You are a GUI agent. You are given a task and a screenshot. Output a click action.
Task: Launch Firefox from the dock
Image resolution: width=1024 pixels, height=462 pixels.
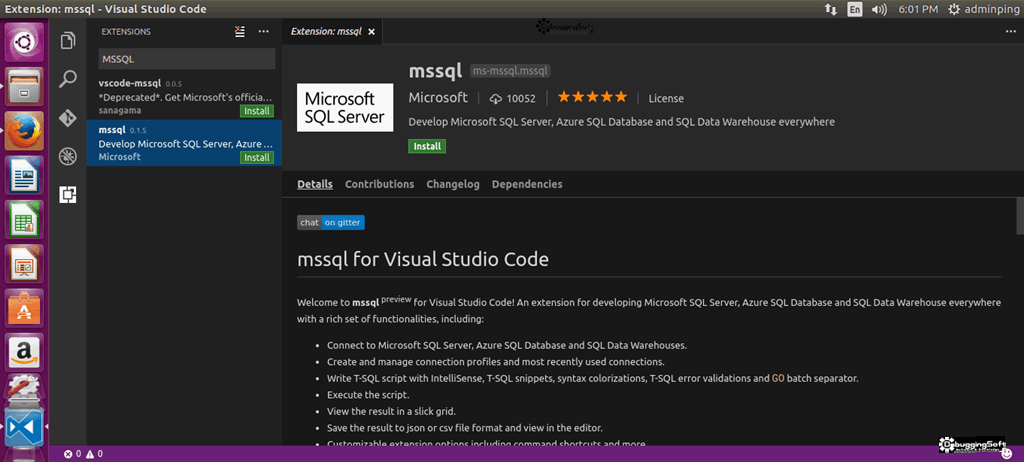(x=25, y=130)
